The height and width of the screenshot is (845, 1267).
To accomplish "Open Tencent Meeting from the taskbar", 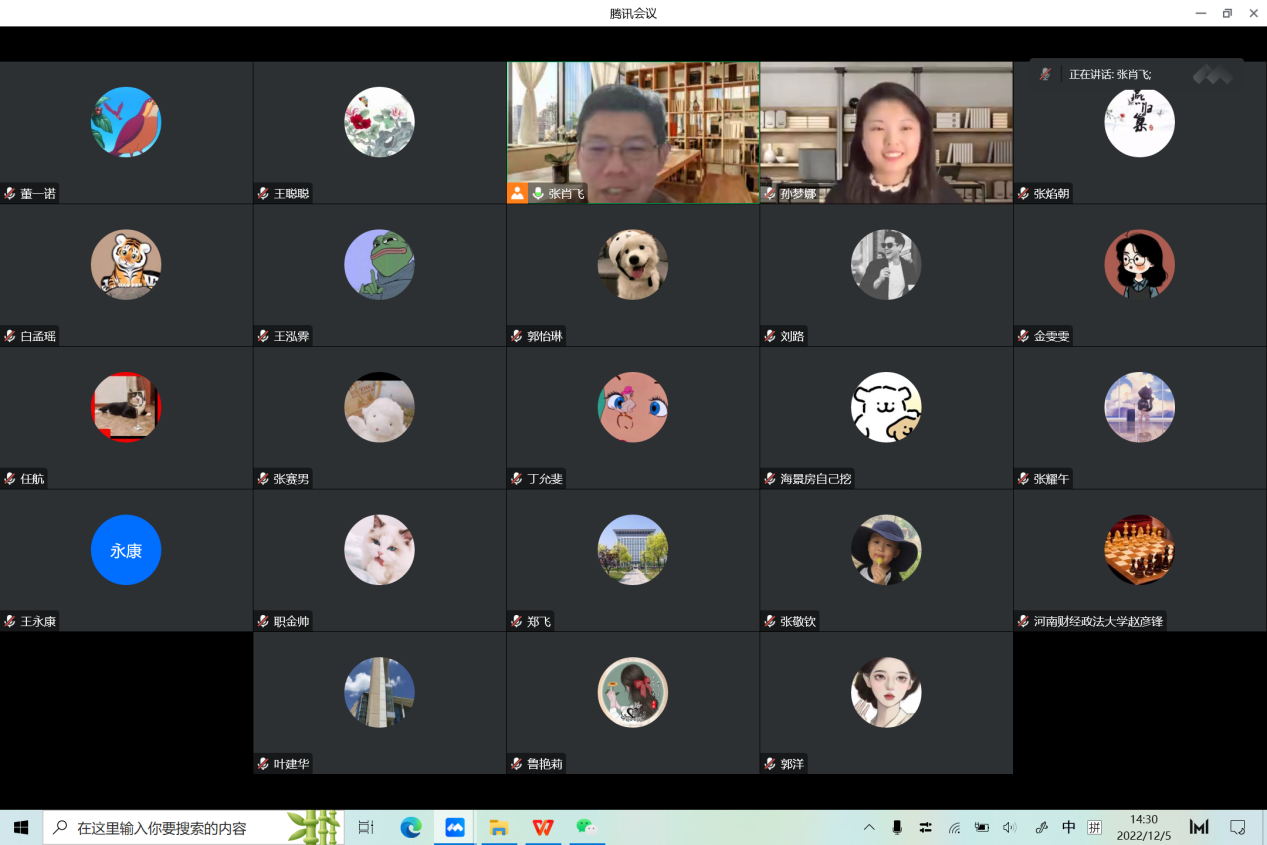I will 455,827.
